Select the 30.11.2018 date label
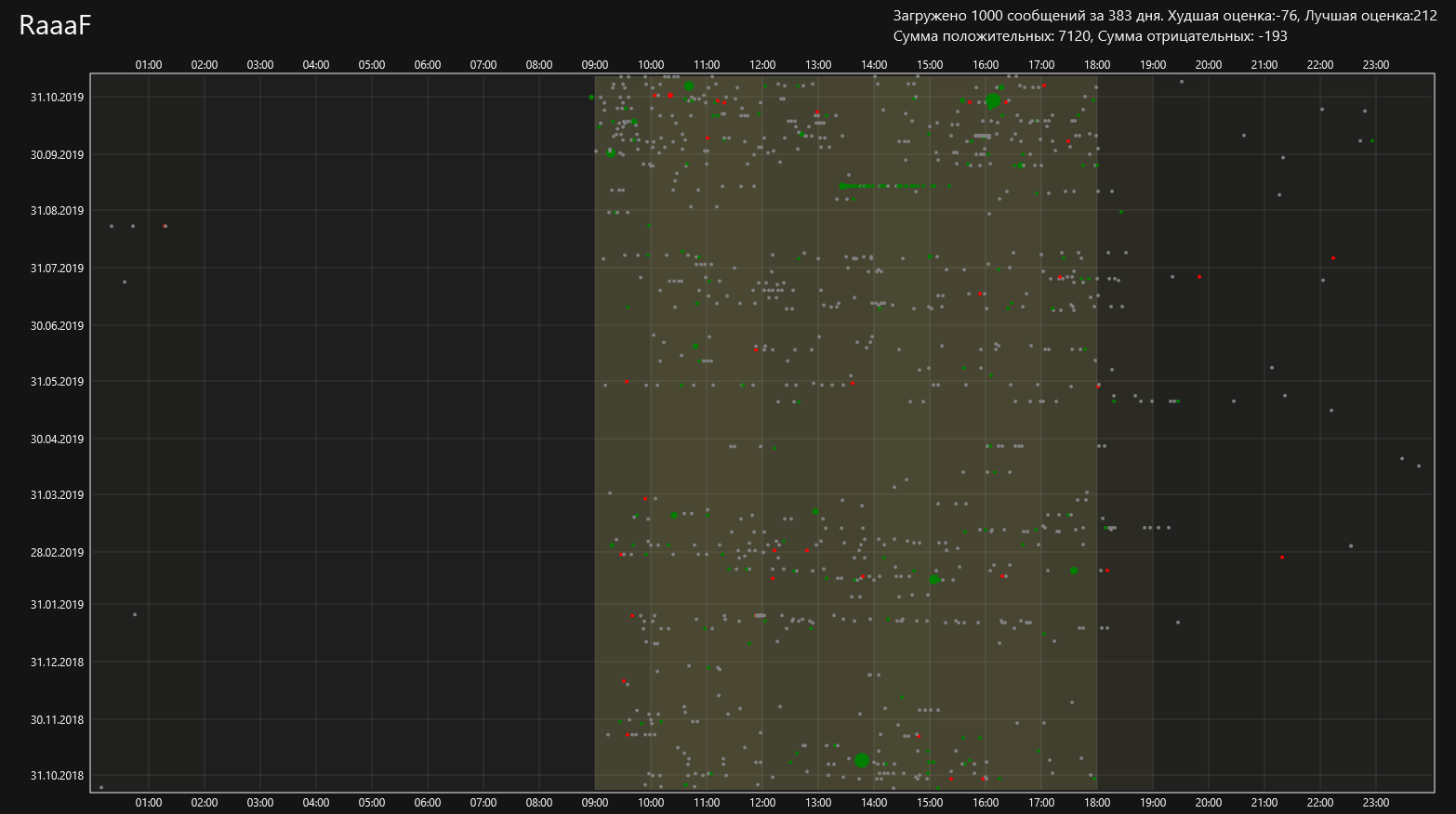The width and height of the screenshot is (1456, 814). [57, 719]
